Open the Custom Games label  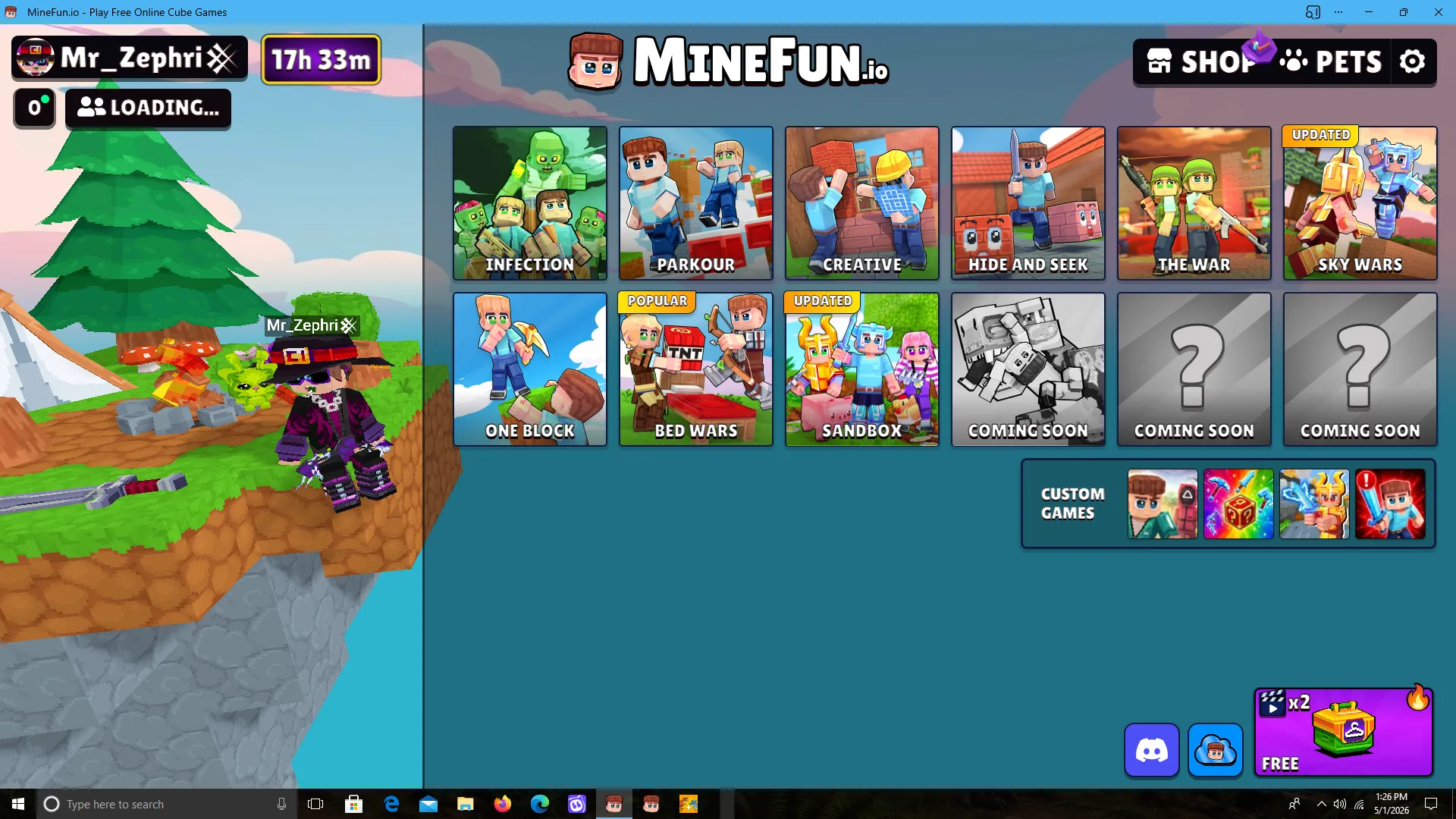pyautogui.click(x=1072, y=504)
